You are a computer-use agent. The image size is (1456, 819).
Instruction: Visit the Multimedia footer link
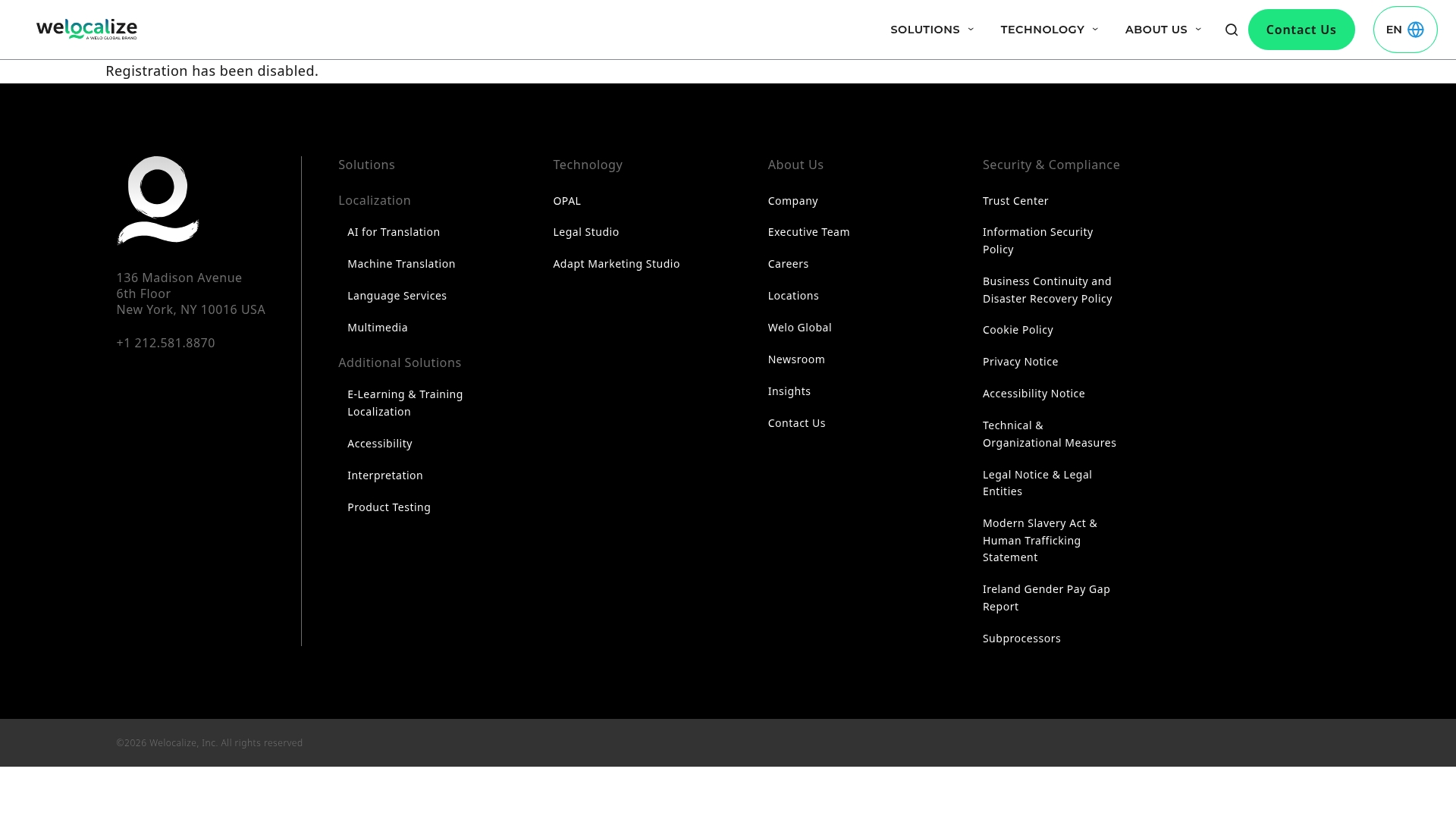coord(378,328)
